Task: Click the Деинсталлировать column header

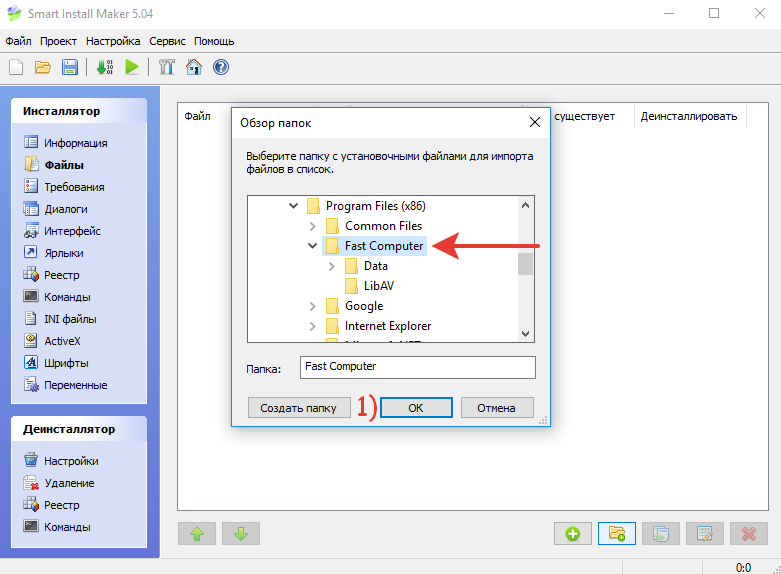Action: coord(689,116)
